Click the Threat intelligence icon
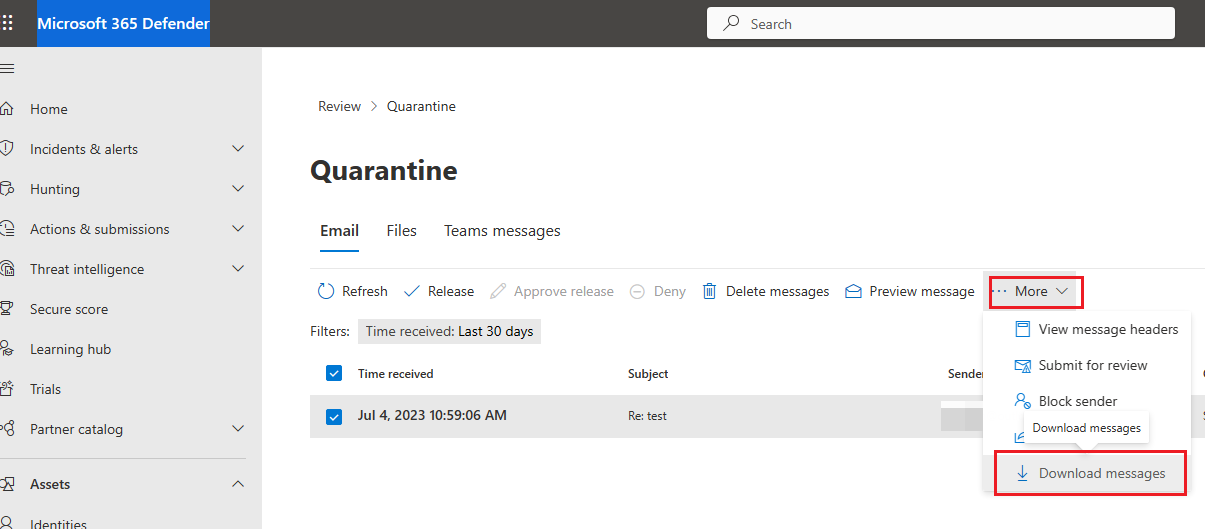 7,269
